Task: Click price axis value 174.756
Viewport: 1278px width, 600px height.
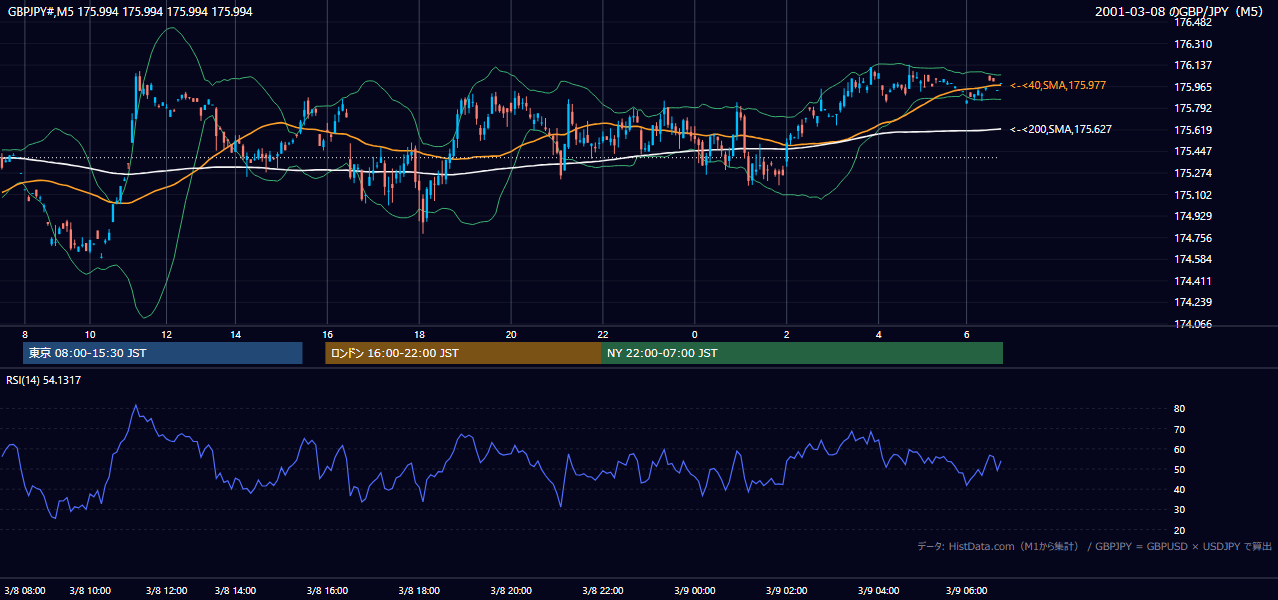Action: point(1192,238)
